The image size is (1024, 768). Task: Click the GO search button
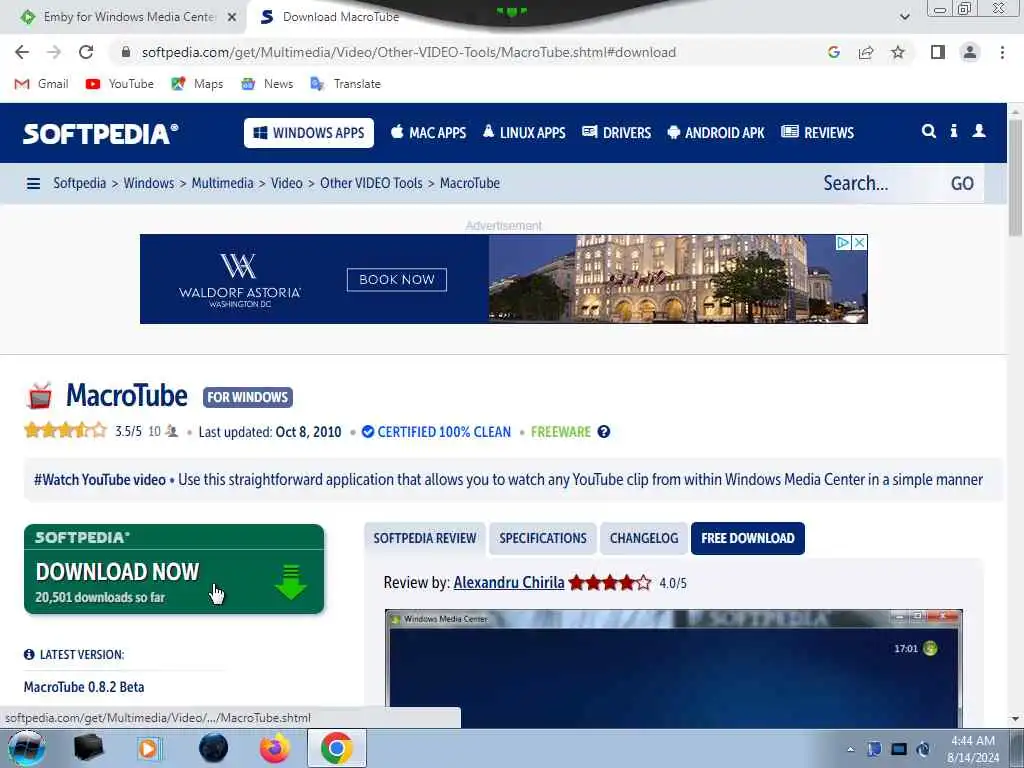[x=962, y=184]
